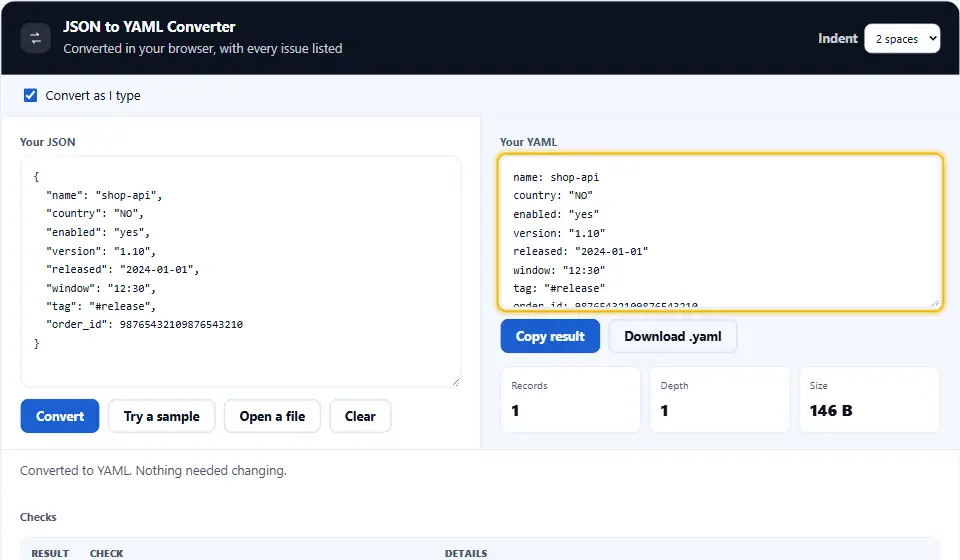Click the "released" line in YAML output
This screenshot has height=560, width=960.
coord(580,252)
